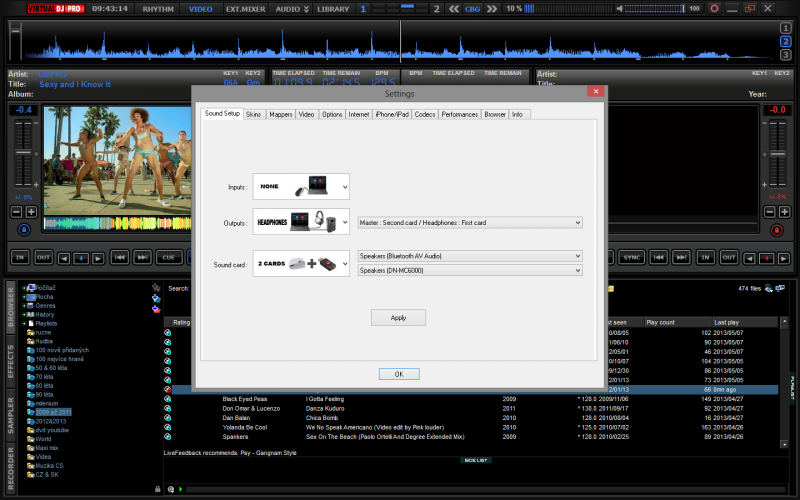Click the left deck loop IN button
This screenshot has height=500, width=800.
(19, 257)
